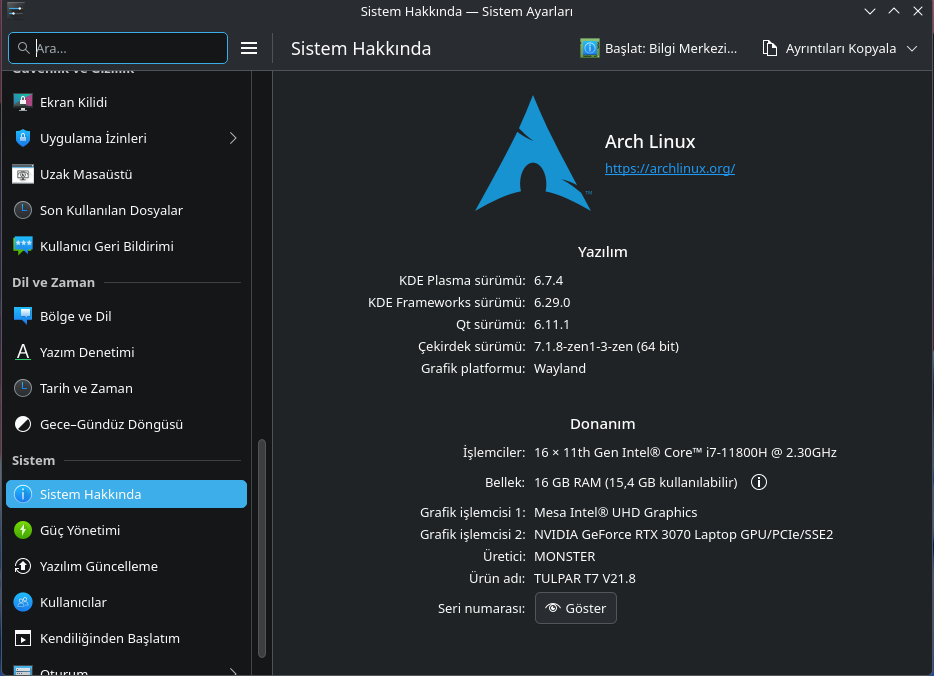Select Kullanıcılar in the sidebar

pyautogui.click(x=126, y=602)
